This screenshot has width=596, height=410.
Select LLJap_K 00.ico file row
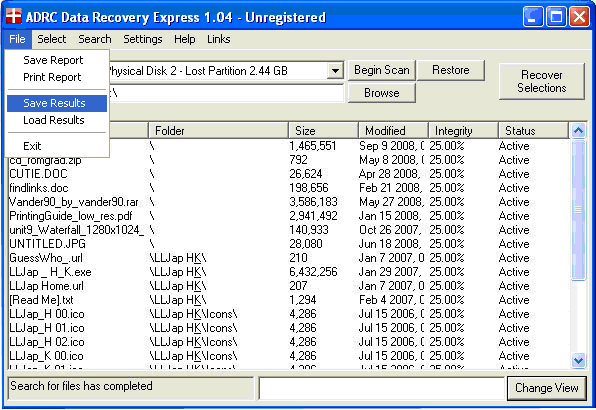(x=289, y=356)
